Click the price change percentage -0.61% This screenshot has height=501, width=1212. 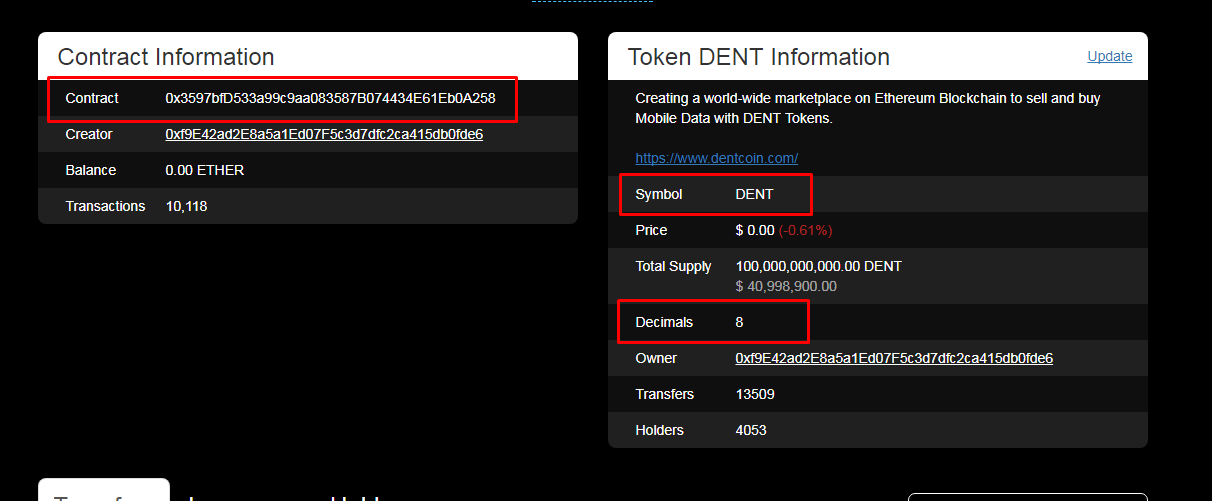click(806, 230)
